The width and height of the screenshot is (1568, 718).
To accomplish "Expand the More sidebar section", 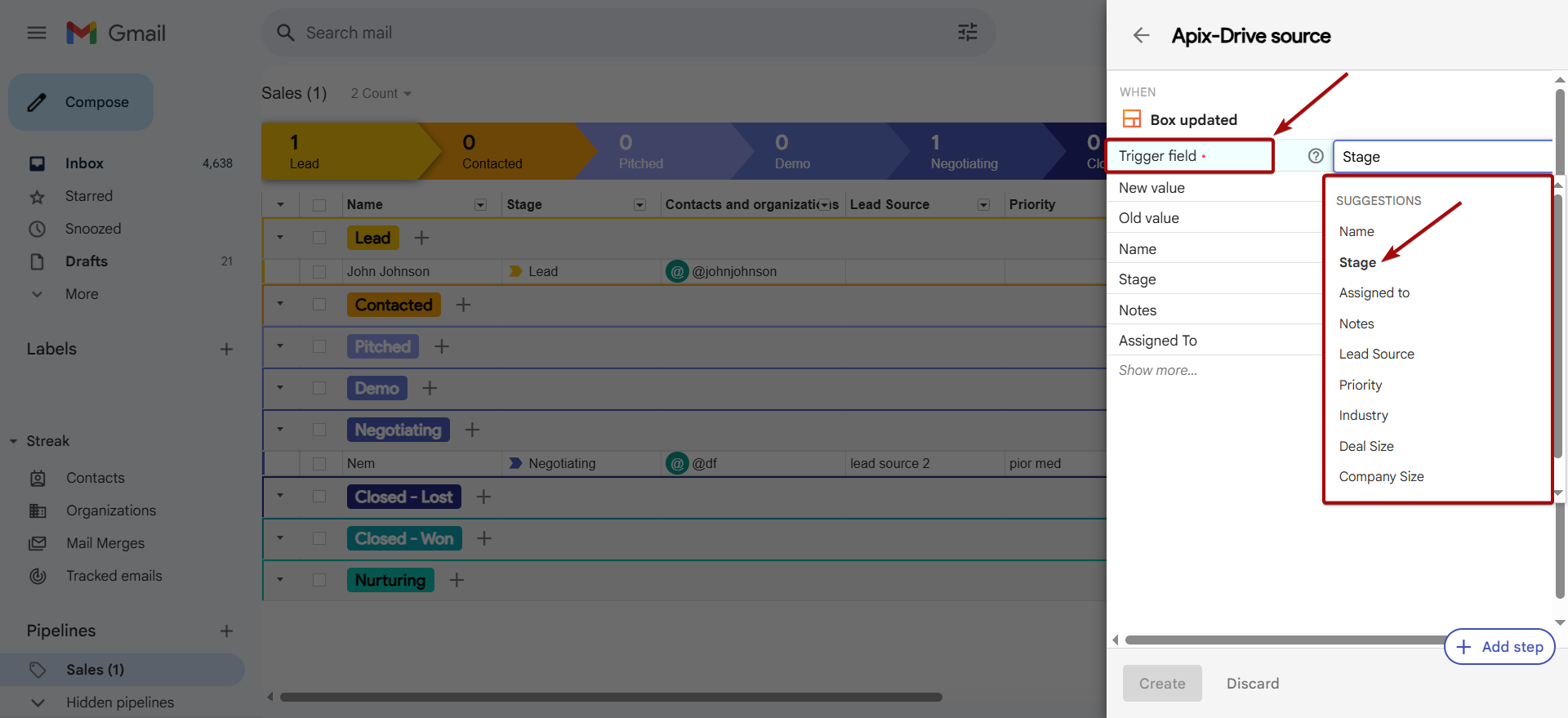I will pyautogui.click(x=37, y=294).
